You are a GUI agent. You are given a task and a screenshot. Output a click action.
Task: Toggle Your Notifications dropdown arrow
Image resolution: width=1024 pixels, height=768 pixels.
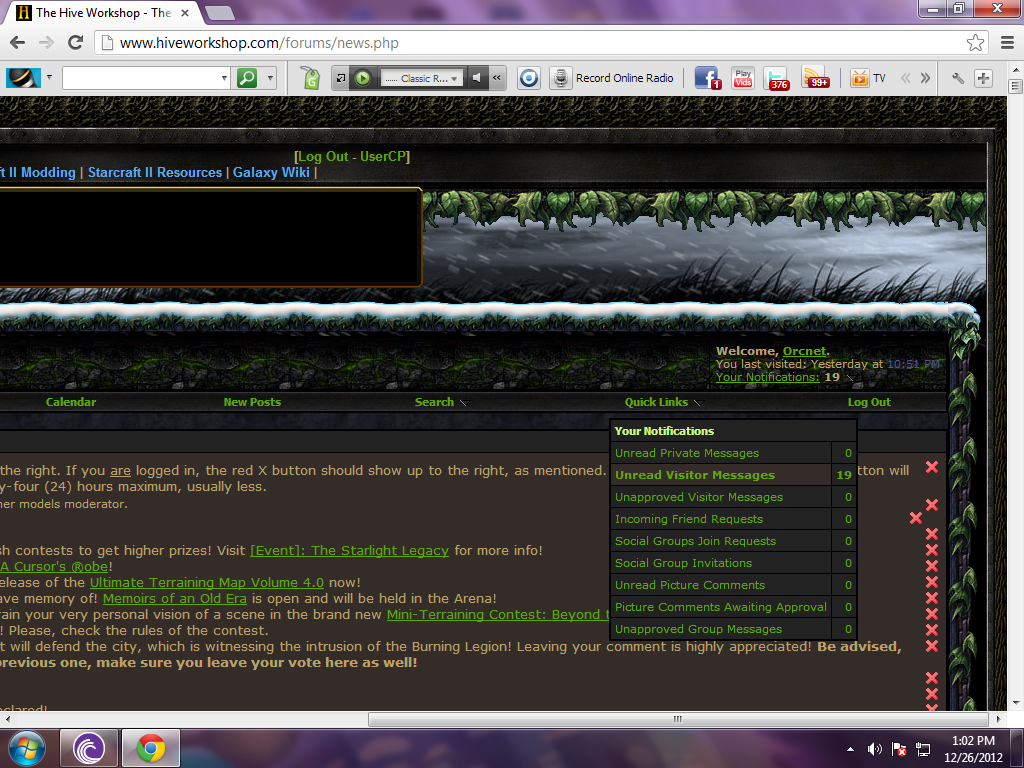(x=850, y=378)
